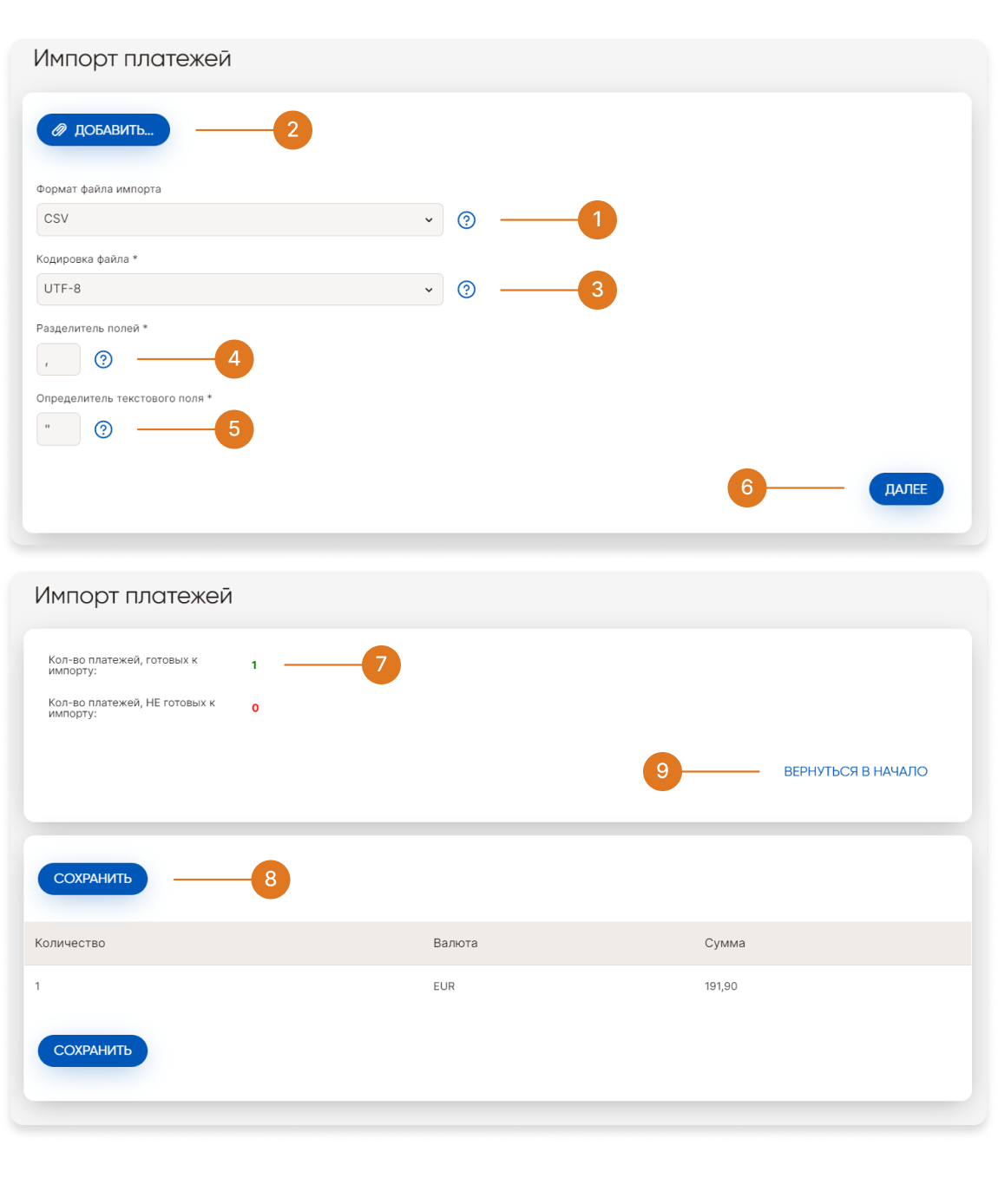This screenshot has height=1204, width=998.
Task: Show help for text field qualifier
Action: (103, 429)
